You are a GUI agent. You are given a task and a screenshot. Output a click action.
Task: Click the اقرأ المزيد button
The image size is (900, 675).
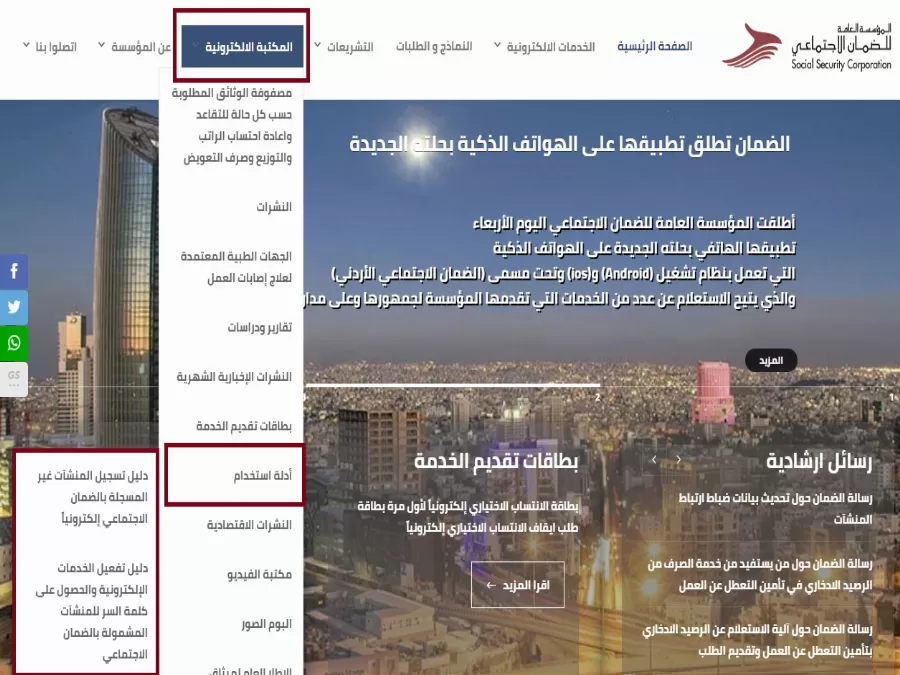[517, 585]
